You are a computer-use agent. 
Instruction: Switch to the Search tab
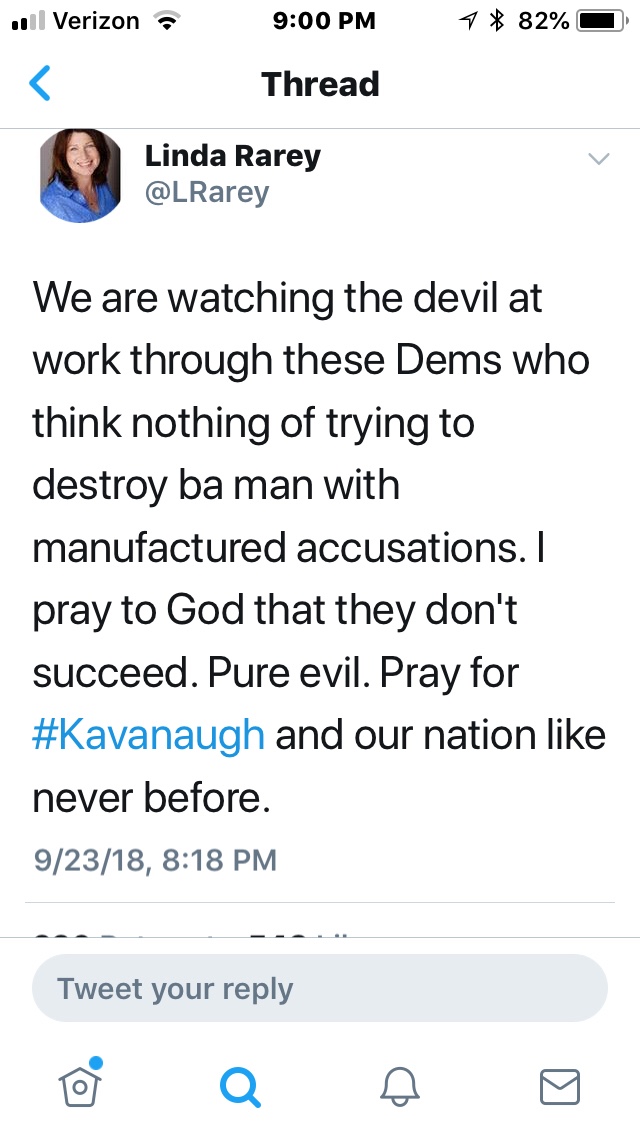(240, 1085)
